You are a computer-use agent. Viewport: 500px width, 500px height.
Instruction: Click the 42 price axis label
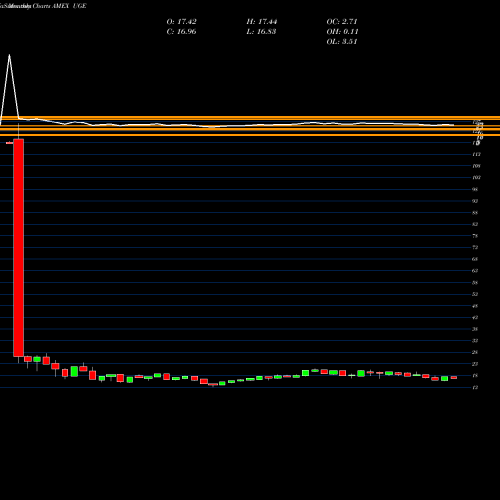click(x=475, y=317)
